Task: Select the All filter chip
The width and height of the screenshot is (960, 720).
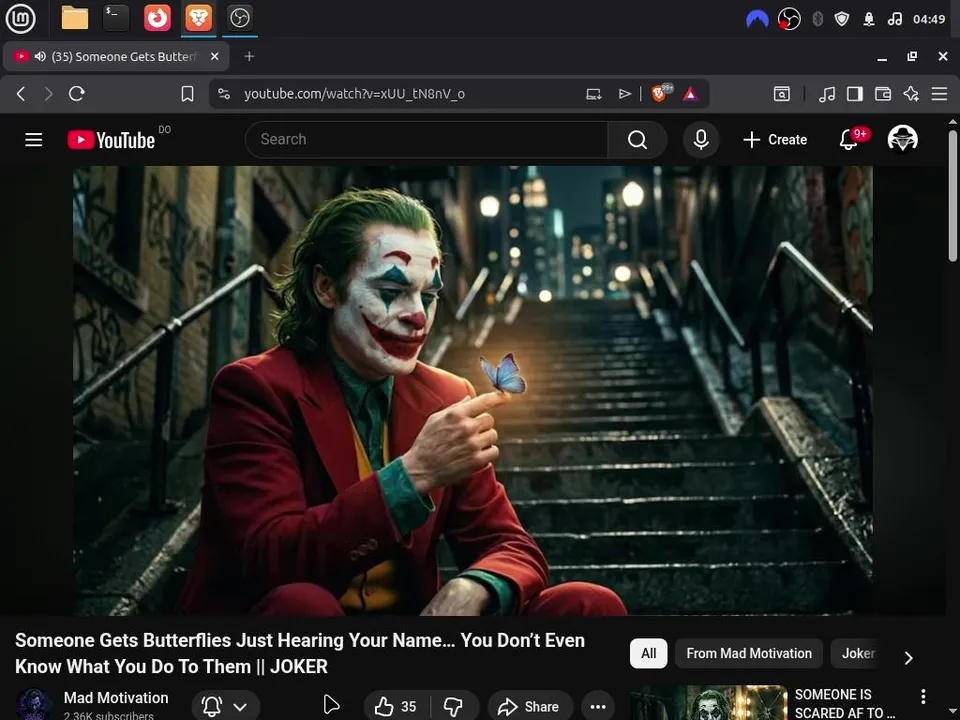Action: pos(648,653)
